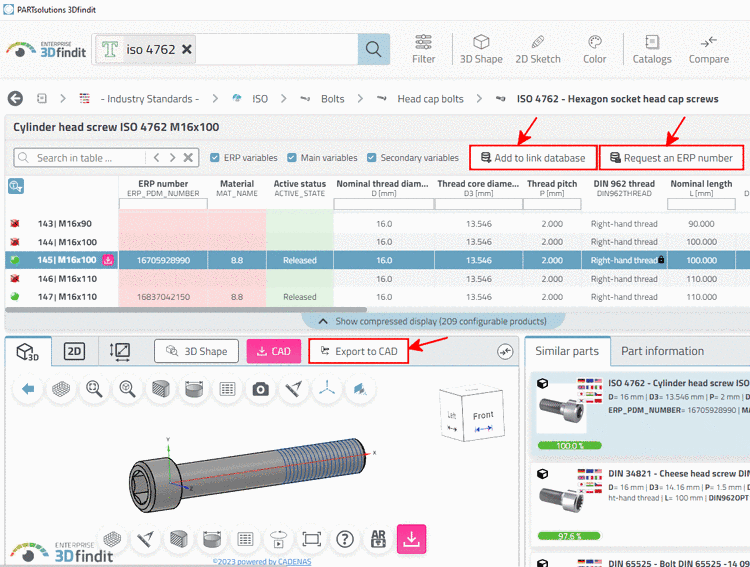Viewport: 750px width, 567px height.
Task: Click ERP number column filter field
Action: pos(163,204)
